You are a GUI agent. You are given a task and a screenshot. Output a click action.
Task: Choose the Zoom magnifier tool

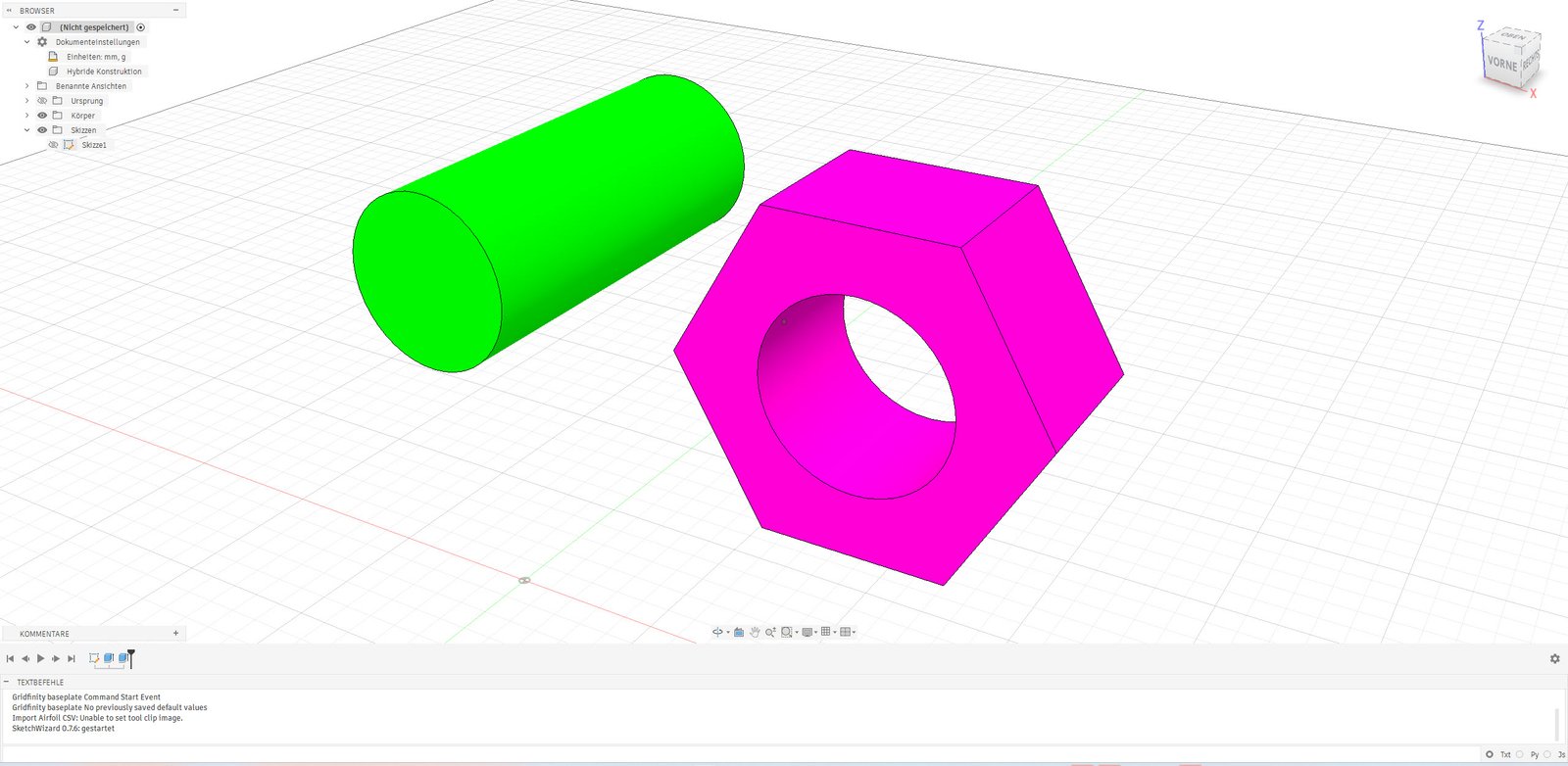[770, 632]
